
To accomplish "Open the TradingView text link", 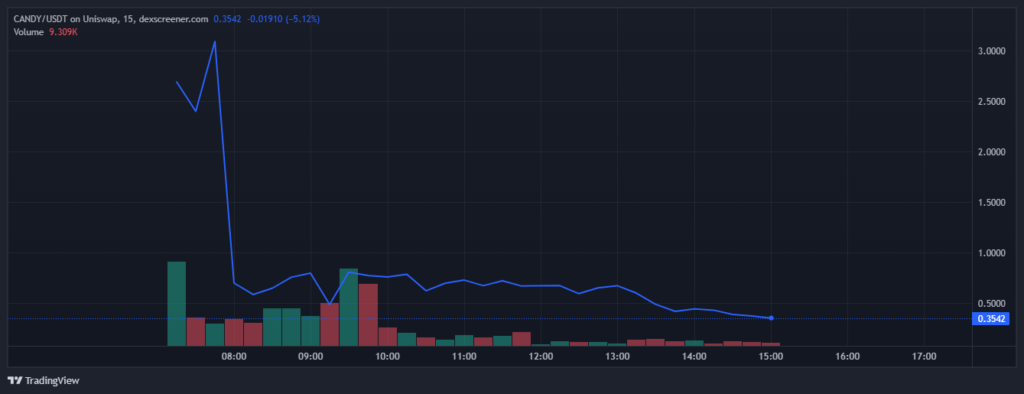I will coord(52,380).
